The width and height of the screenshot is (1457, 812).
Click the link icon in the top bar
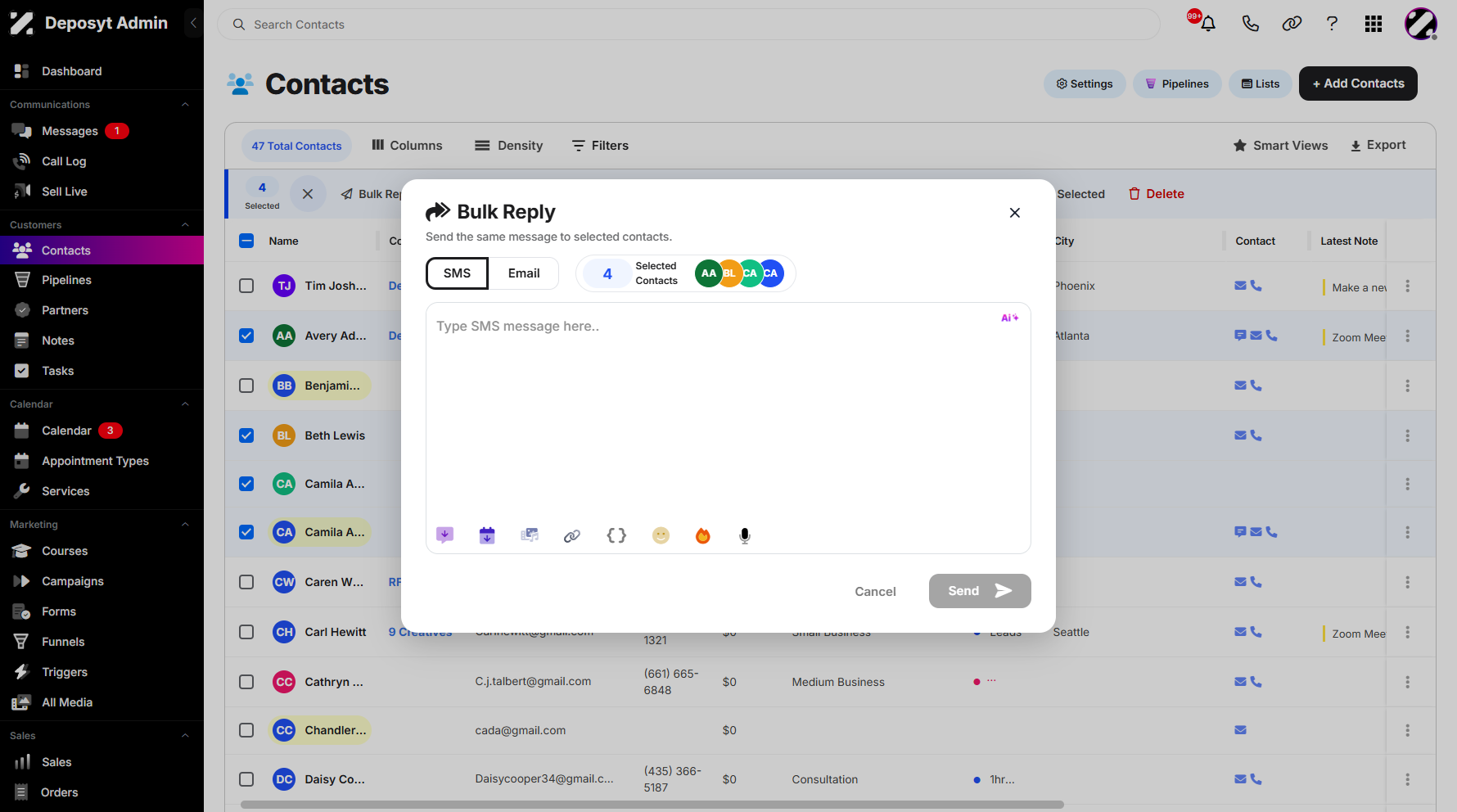(1292, 24)
